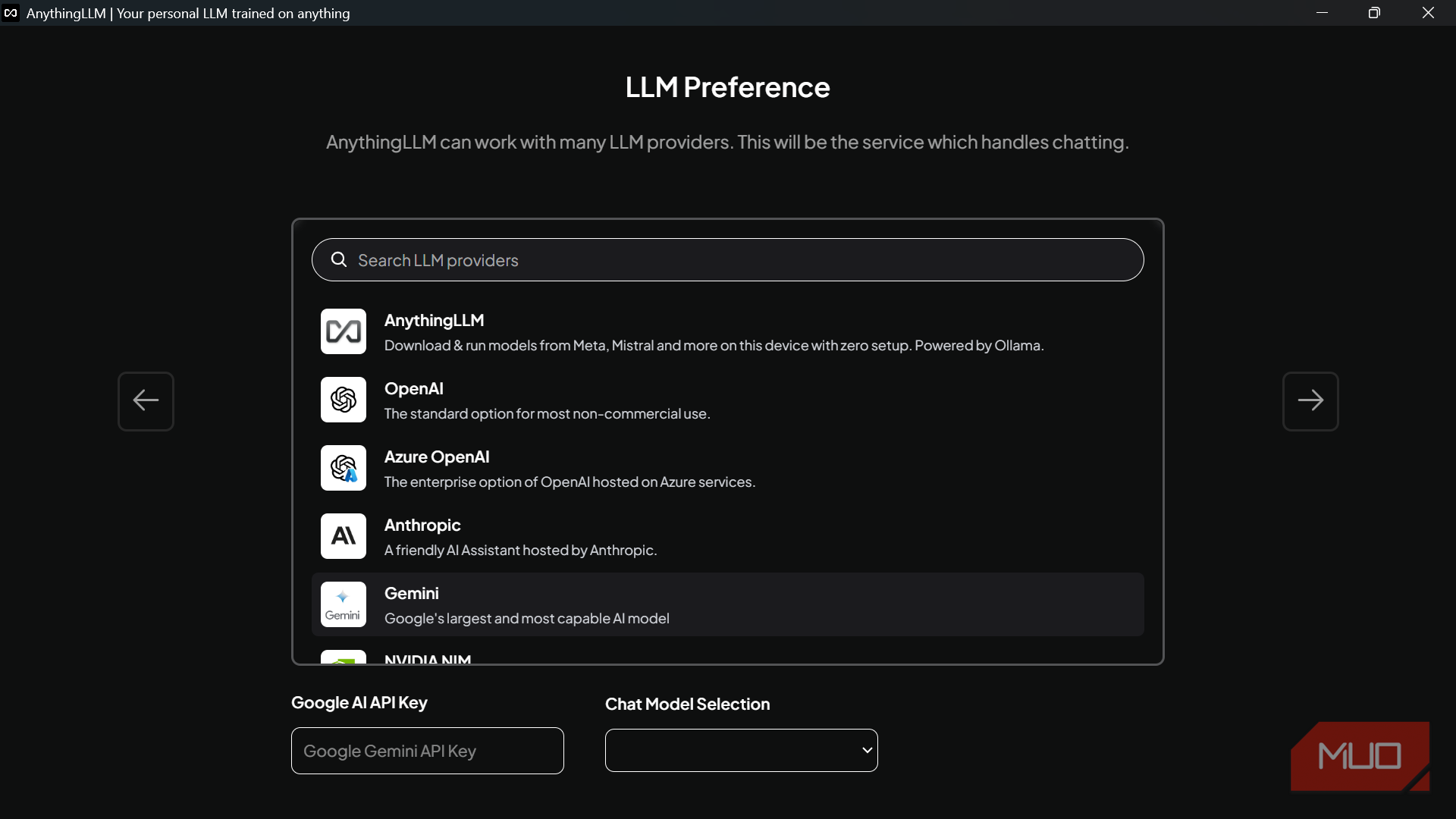Click the AnythingLLM provider logo icon
Viewport: 1456px width, 819px height.
pyautogui.click(x=344, y=331)
